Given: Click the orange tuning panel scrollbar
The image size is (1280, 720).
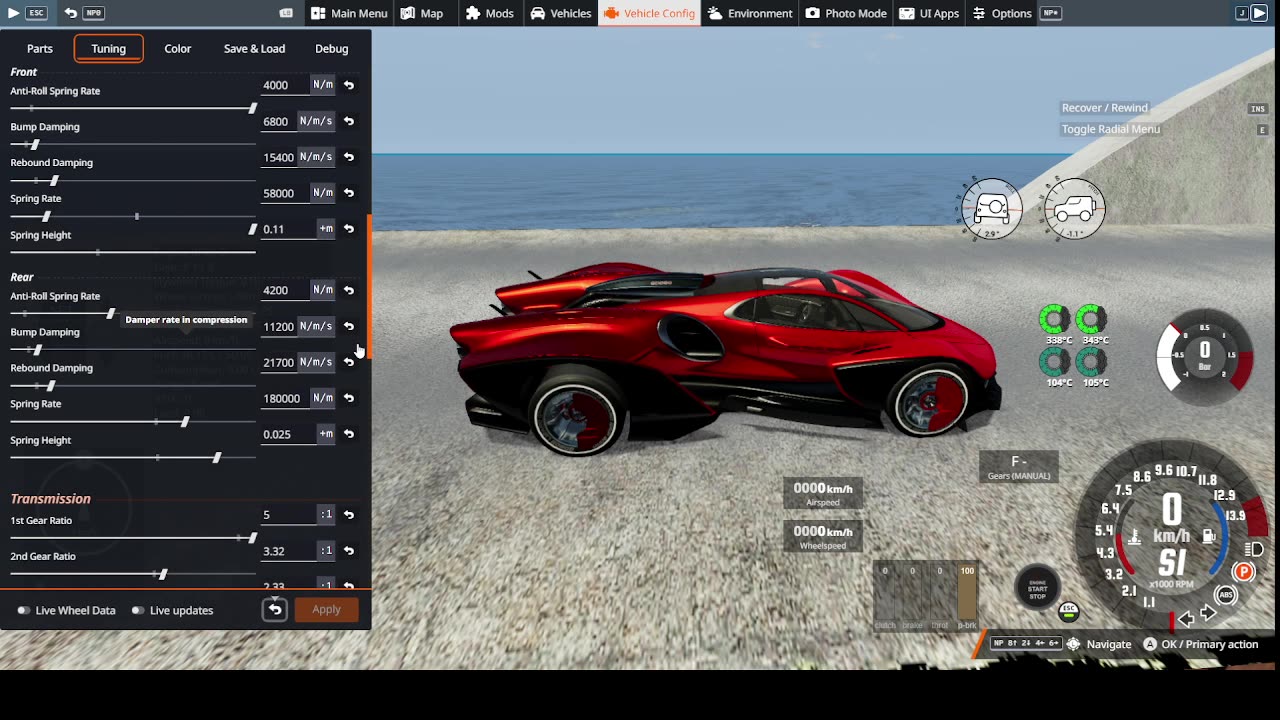Looking at the screenshot, I should coord(370,288).
